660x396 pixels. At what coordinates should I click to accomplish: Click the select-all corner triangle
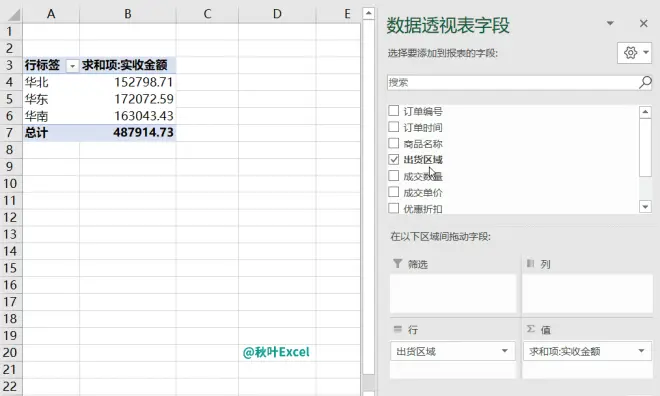(14, 15)
